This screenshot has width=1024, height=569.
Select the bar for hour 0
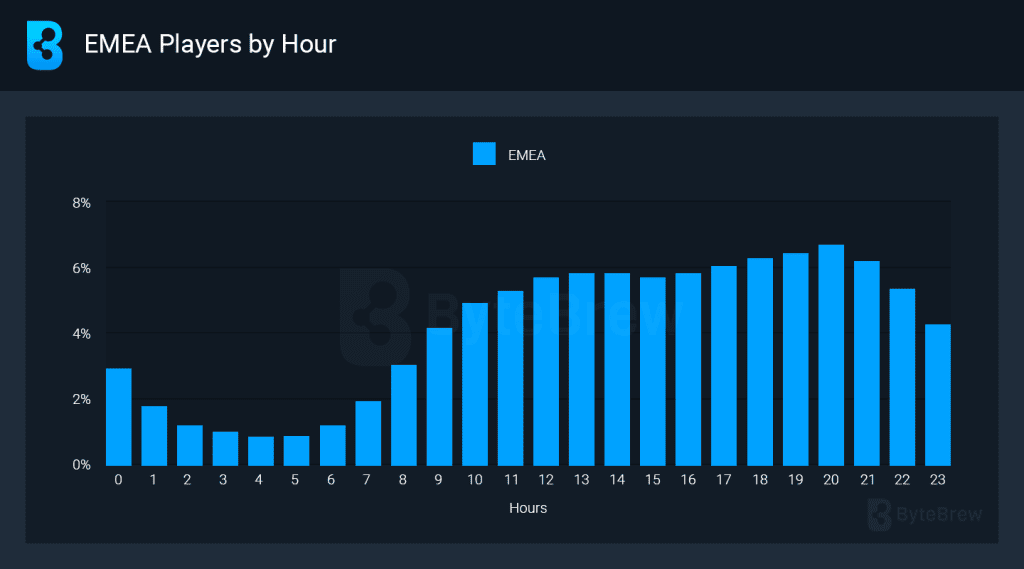(x=119, y=417)
